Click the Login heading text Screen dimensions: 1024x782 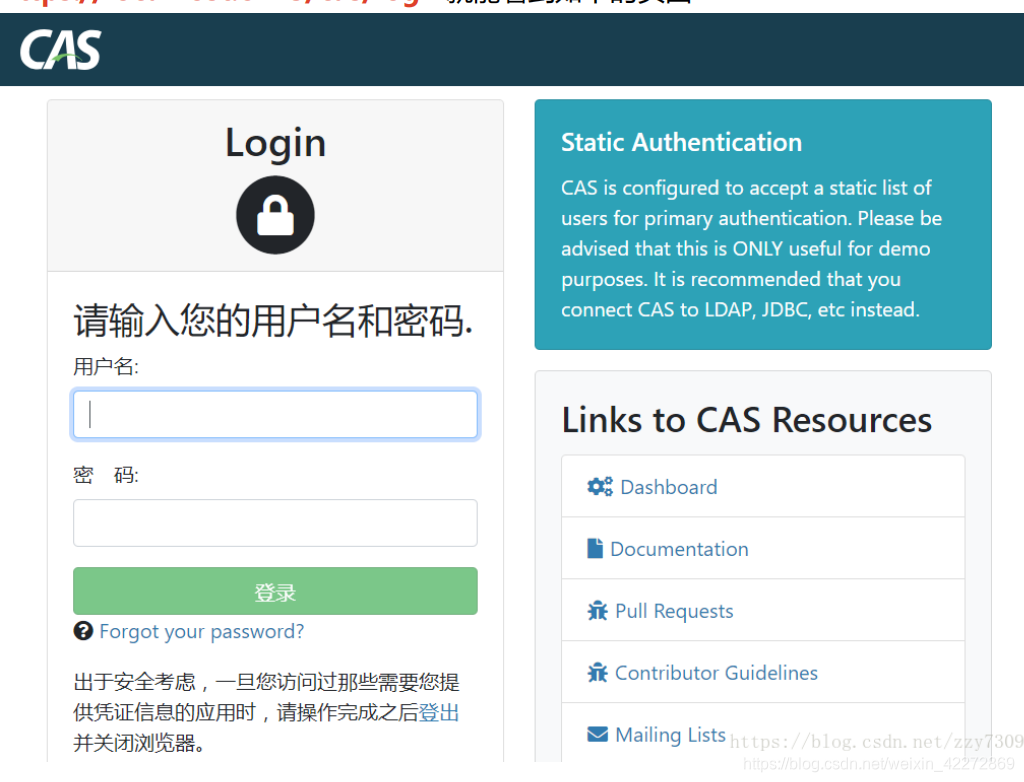point(275,143)
